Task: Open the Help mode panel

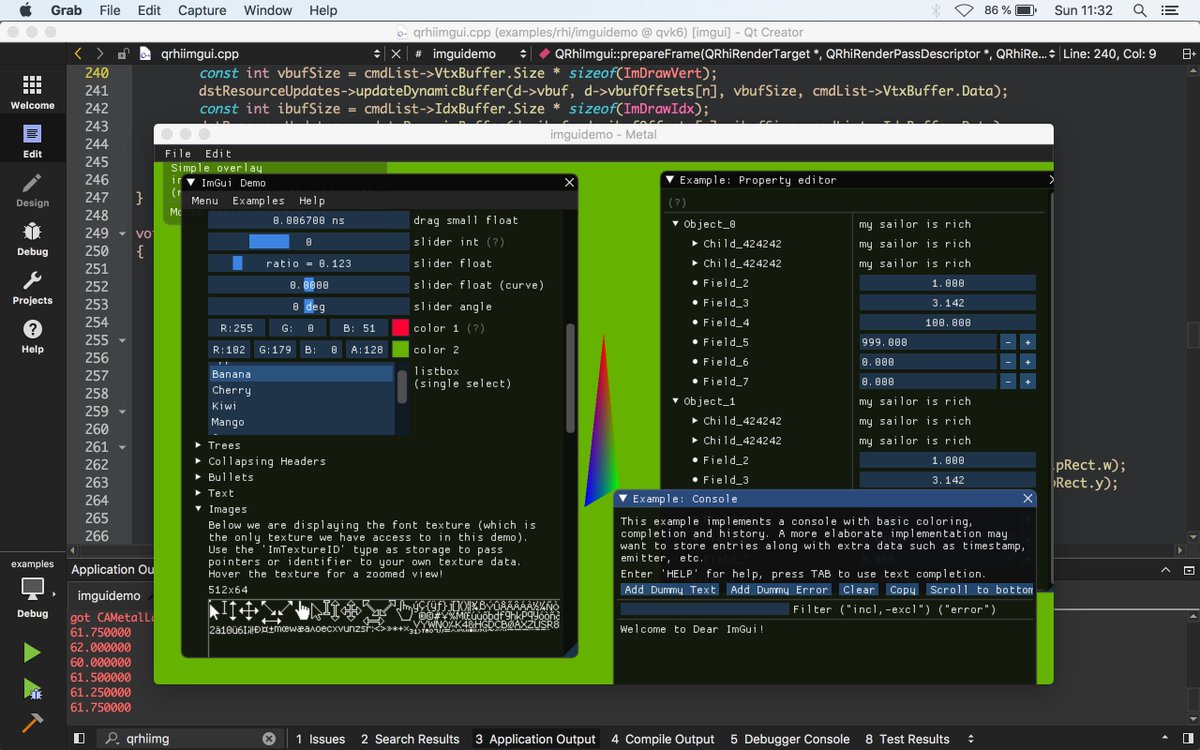Action: [31, 335]
